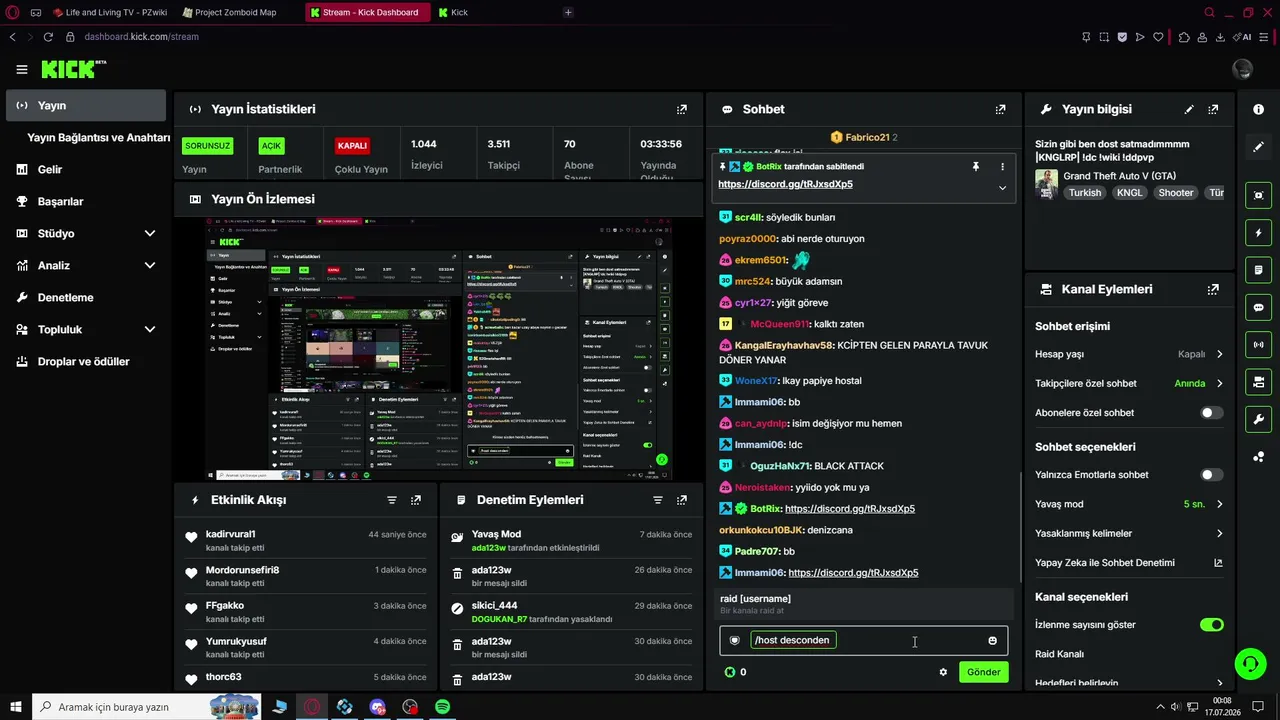Viewport: 1280px width, 720px height.
Task: Expand the Stüdyo sidebar section
Action: point(150,233)
